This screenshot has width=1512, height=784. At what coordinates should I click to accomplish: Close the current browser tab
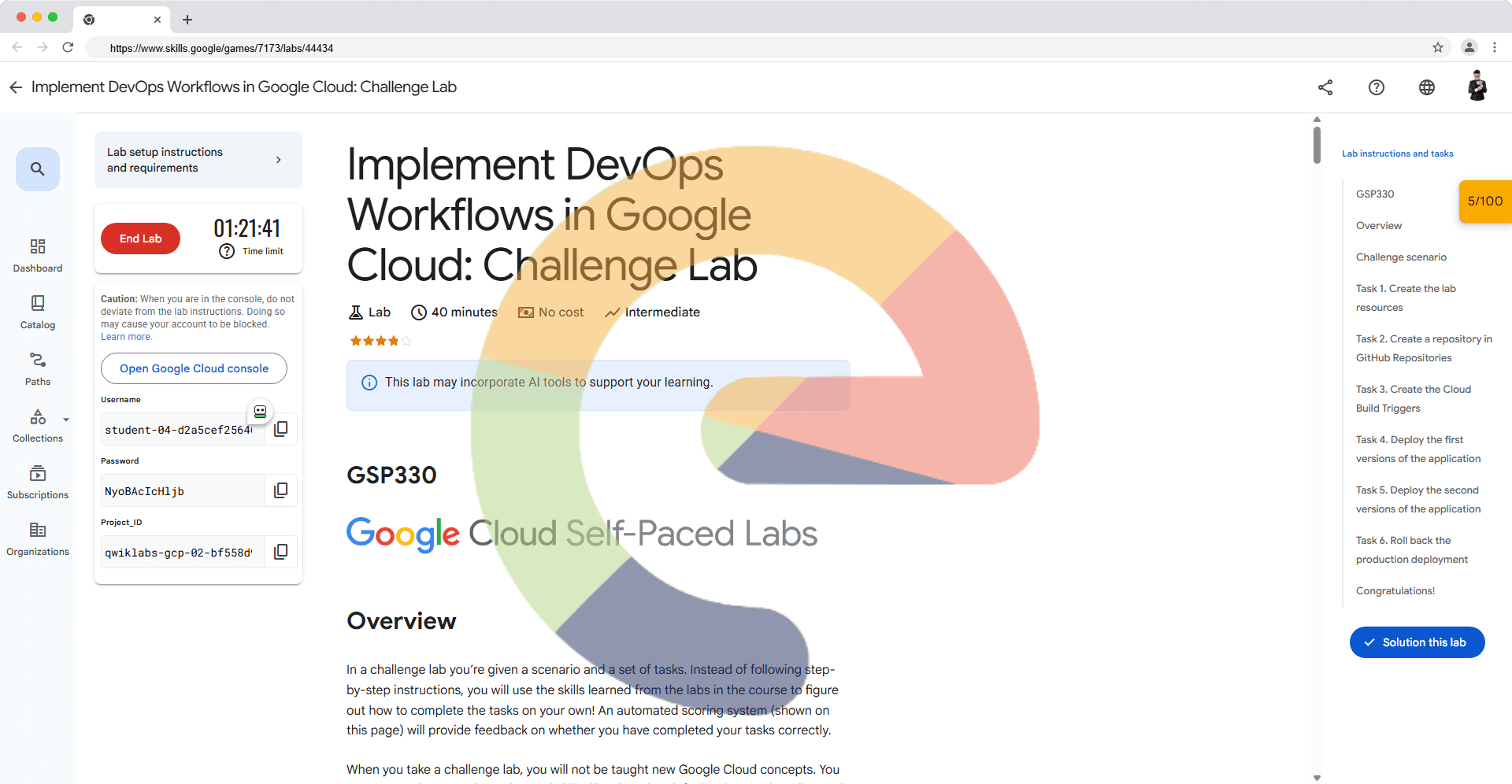coord(157,20)
